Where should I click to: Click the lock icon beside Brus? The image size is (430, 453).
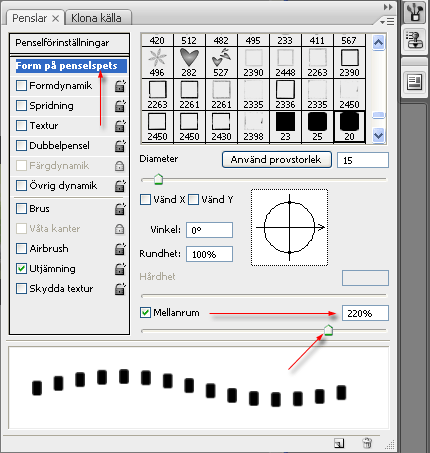pyautogui.click(x=120, y=209)
